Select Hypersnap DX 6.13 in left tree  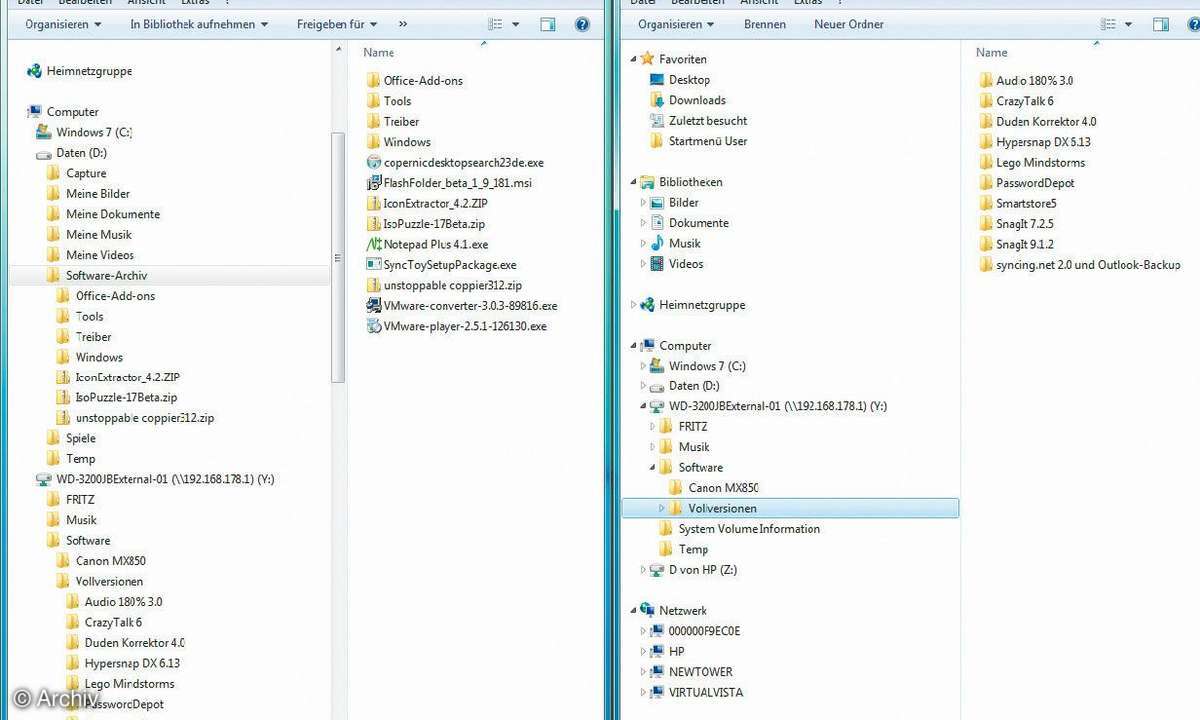[x=123, y=663]
